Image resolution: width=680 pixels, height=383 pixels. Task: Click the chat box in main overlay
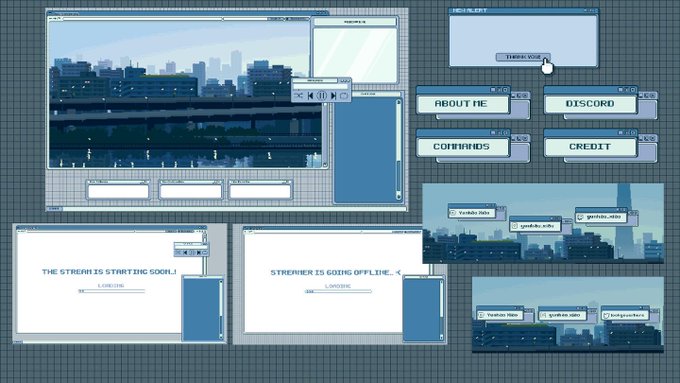click(x=365, y=150)
